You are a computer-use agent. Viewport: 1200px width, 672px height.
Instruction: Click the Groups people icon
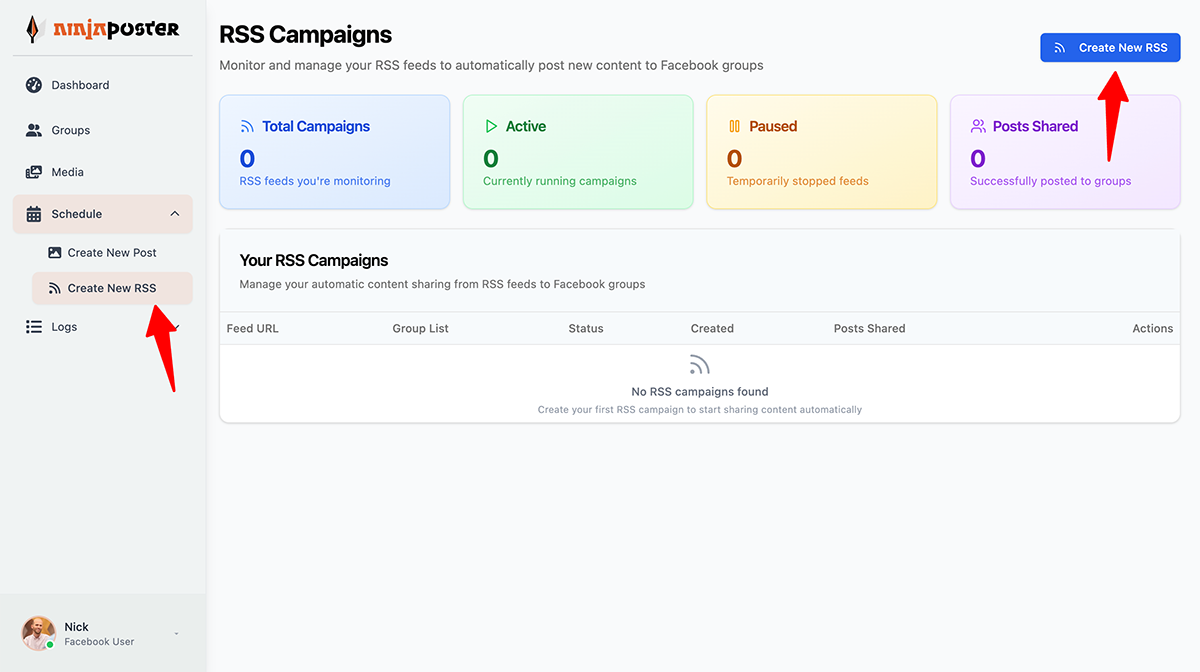click(x=34, y=130)
